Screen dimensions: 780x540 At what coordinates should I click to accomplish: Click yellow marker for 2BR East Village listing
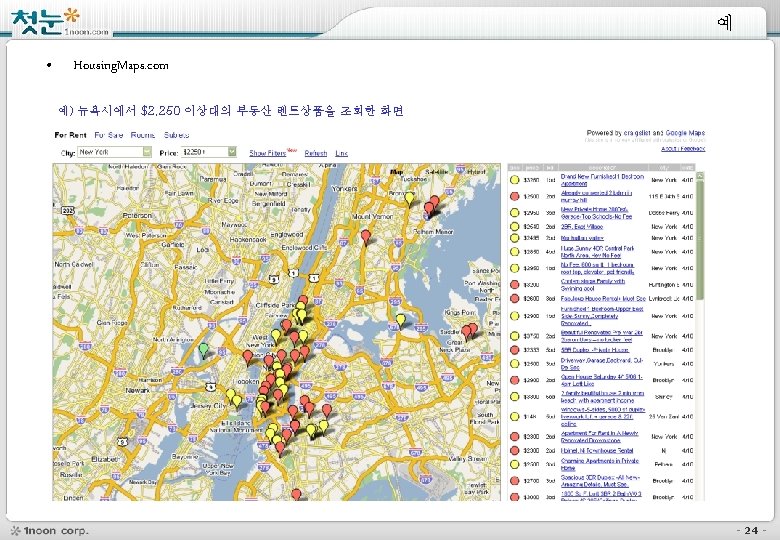(514, 226)
